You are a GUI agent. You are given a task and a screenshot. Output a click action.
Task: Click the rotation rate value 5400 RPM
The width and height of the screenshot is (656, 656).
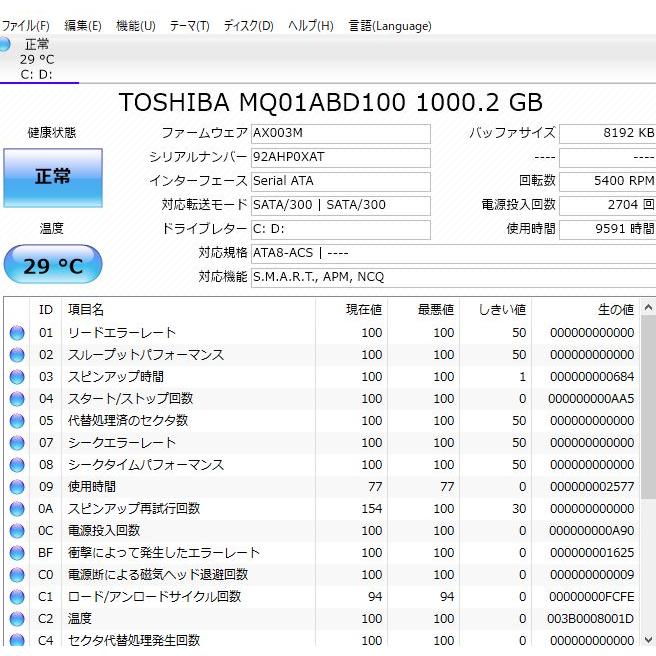(x=607, y=181)
